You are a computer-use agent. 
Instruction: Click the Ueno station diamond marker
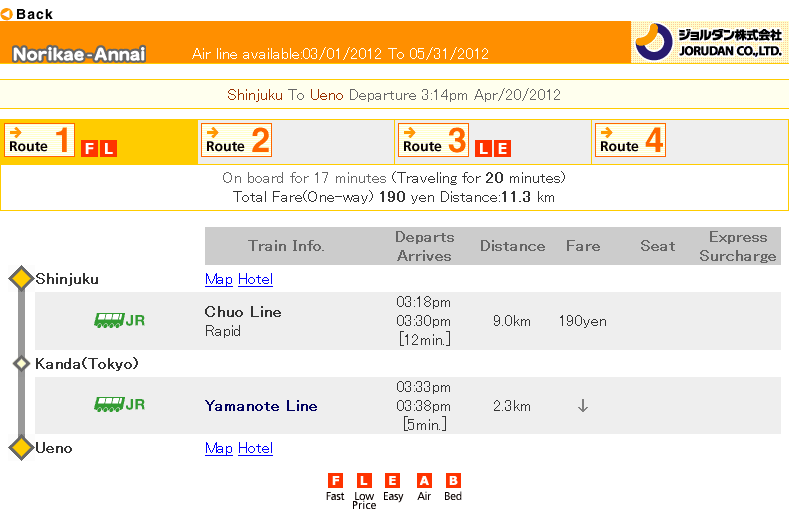tap(21, 448)
